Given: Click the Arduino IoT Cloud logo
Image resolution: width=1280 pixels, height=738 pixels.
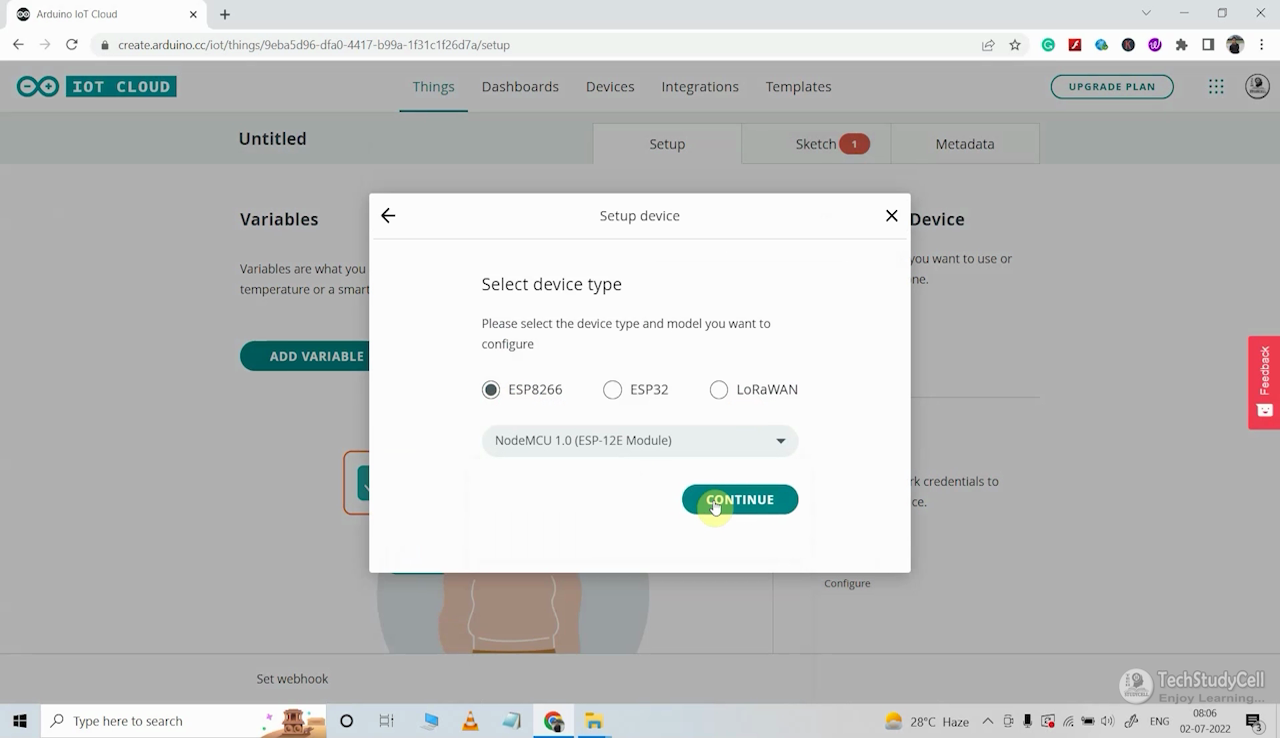Looking at the screenshot, I should tap(97, 87).
